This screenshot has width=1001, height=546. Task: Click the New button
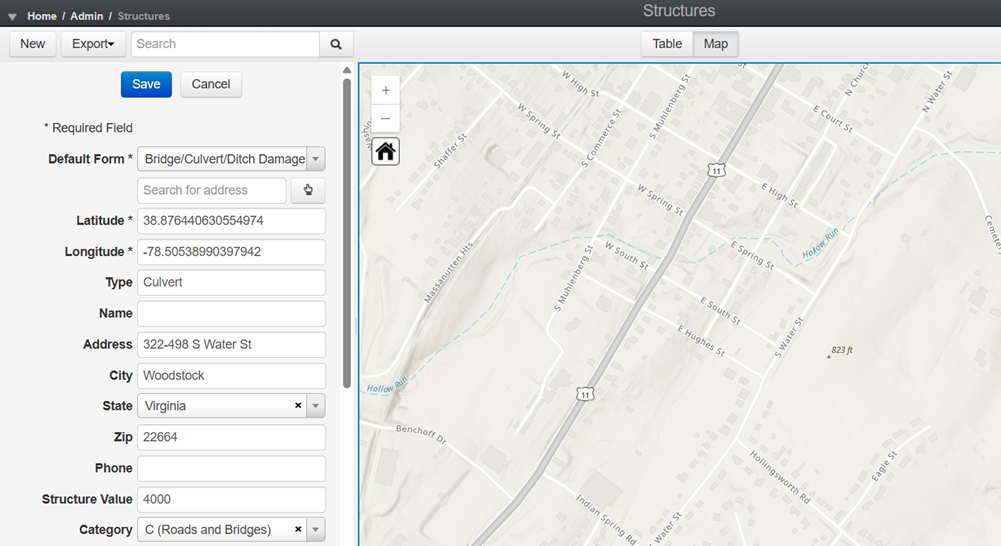[x=33, y=44]
